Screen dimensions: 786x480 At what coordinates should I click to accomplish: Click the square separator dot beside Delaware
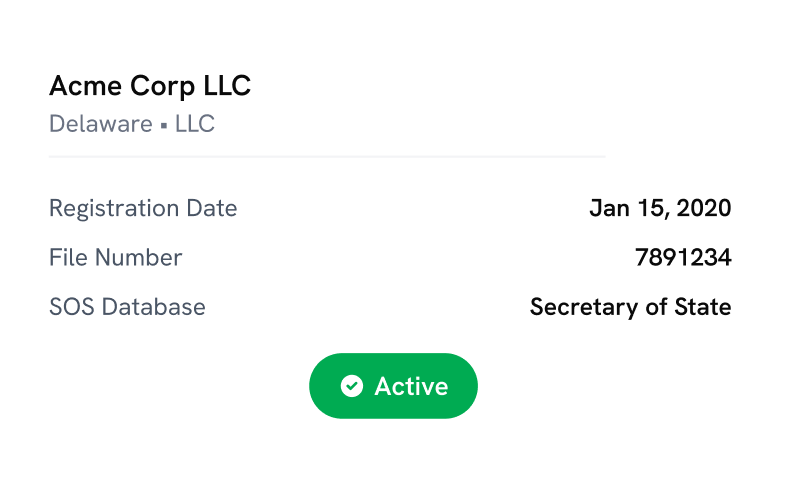click(164, 126)
